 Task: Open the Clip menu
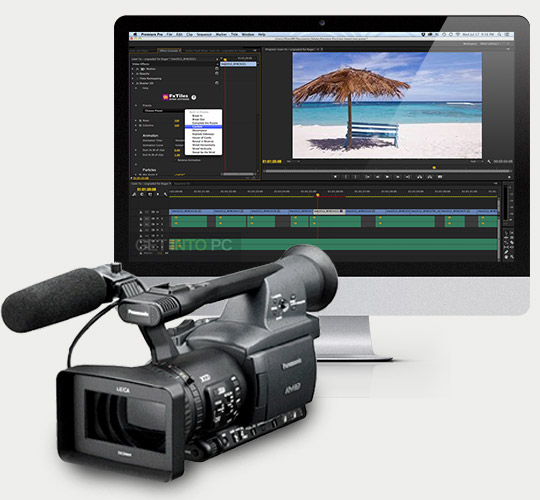[189, 34]
